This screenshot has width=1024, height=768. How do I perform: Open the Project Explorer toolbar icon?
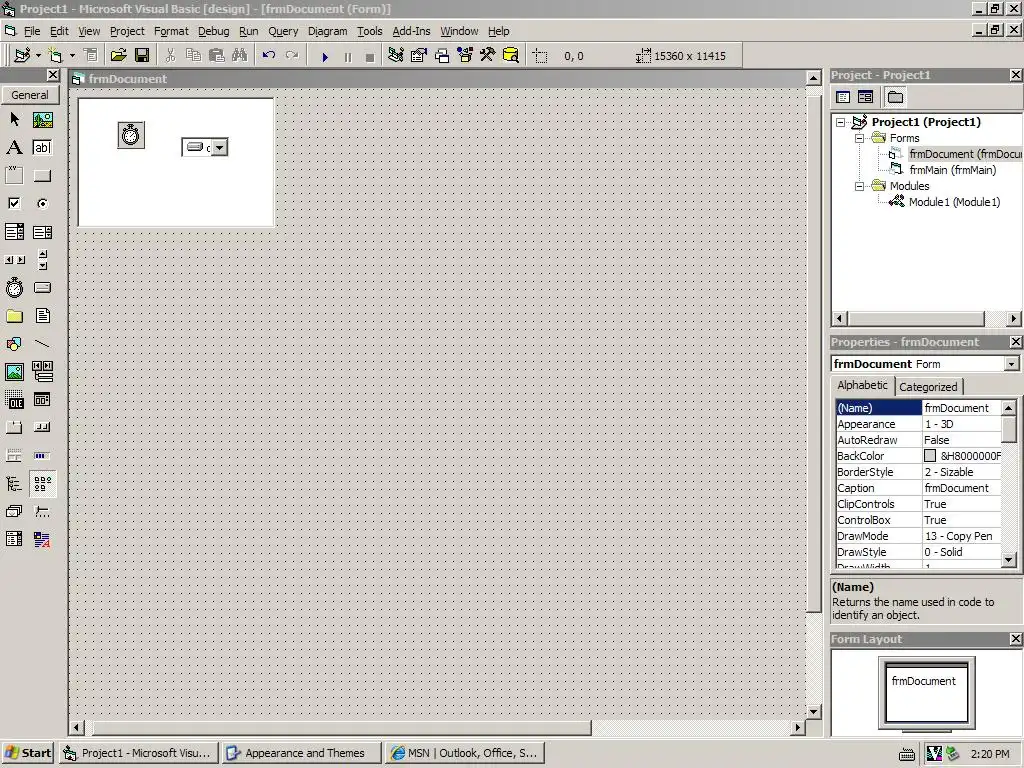[x=396, y=56]
